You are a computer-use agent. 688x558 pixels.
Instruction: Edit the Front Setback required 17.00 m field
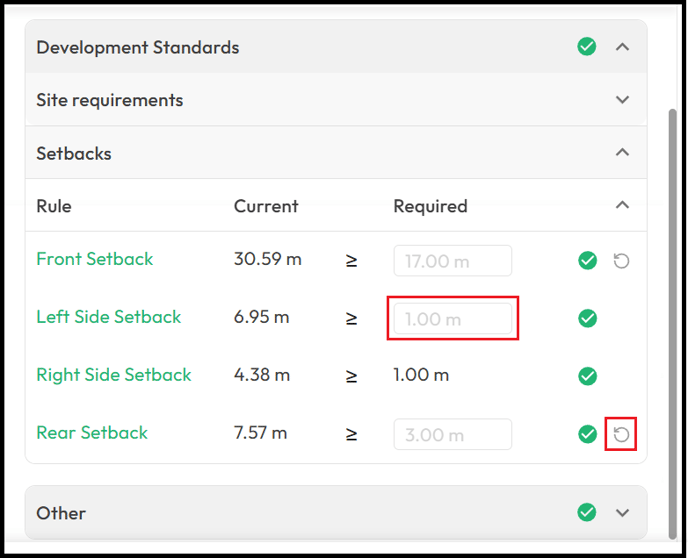[x=452, y=261]
